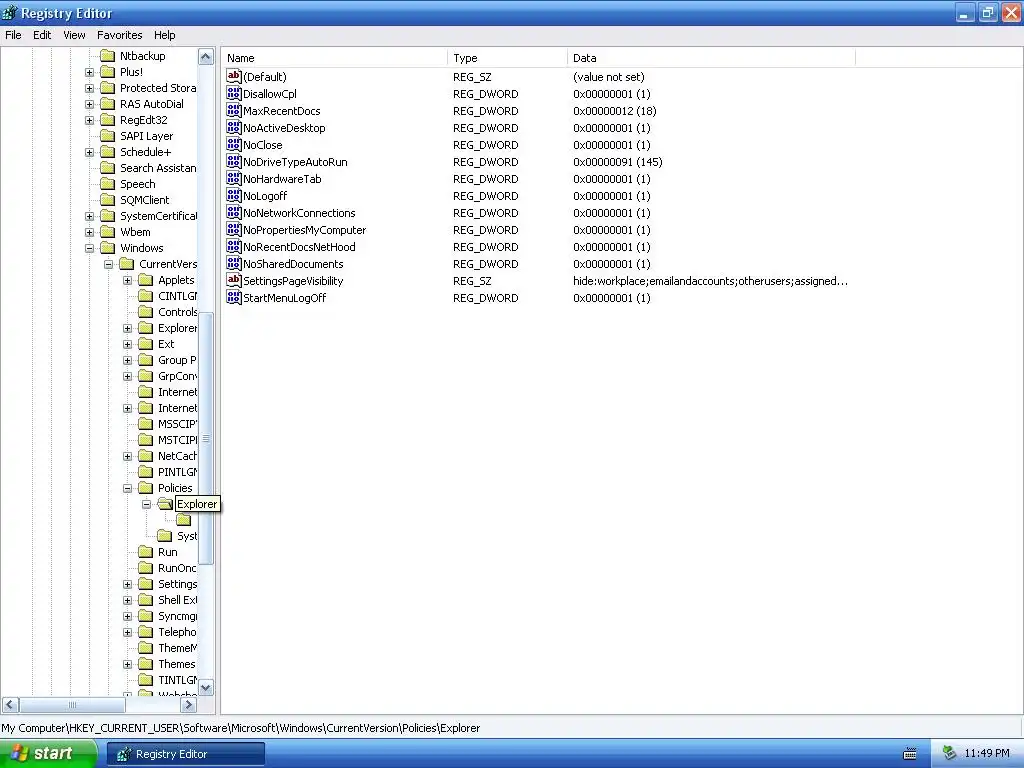This screenshot has width=1024, height=768.
Task: Collapse the Windows key
Action: pos(89,248)
